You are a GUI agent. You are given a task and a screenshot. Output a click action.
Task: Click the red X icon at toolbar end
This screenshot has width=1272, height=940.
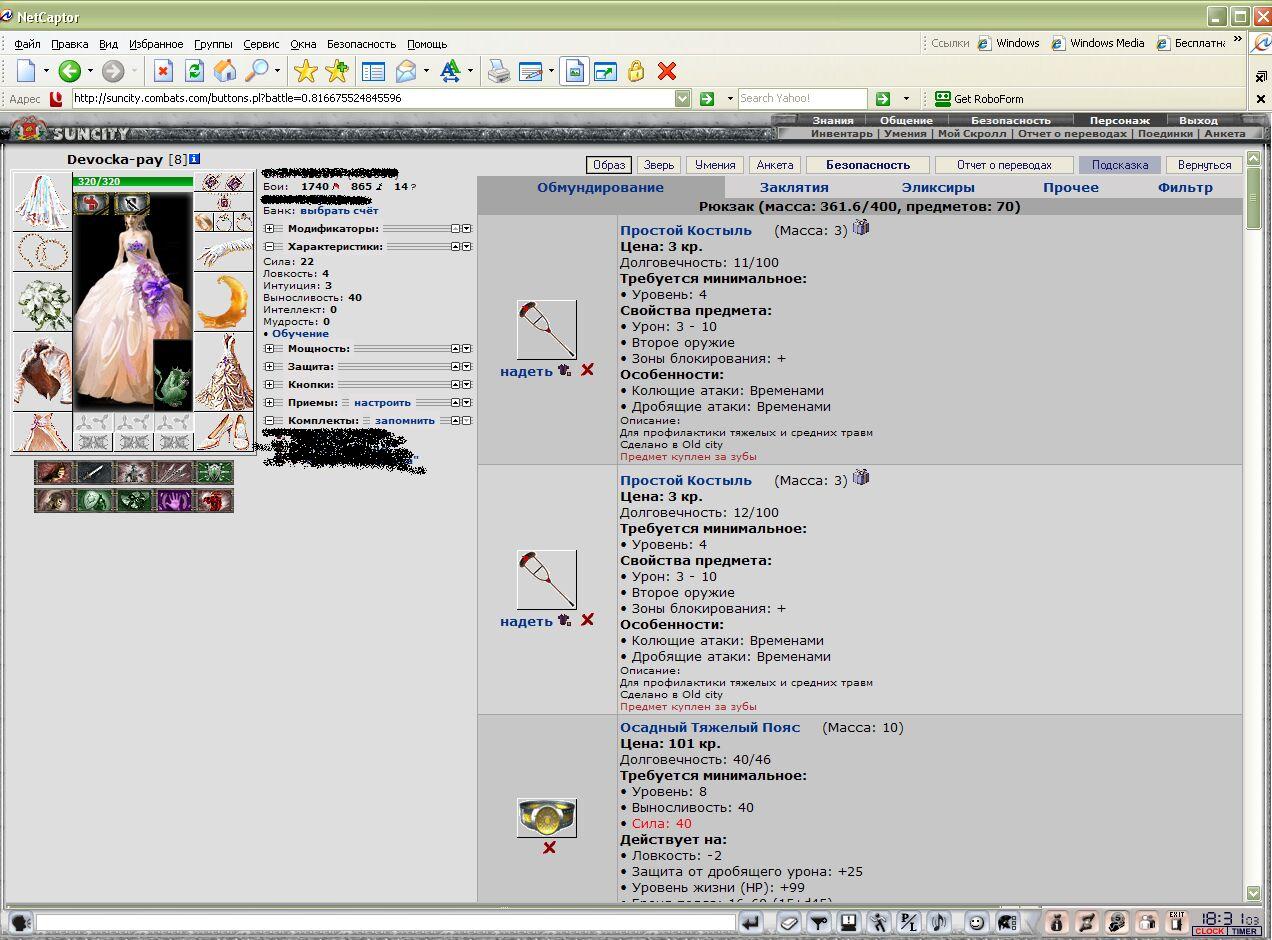click(x=667, y=70)
